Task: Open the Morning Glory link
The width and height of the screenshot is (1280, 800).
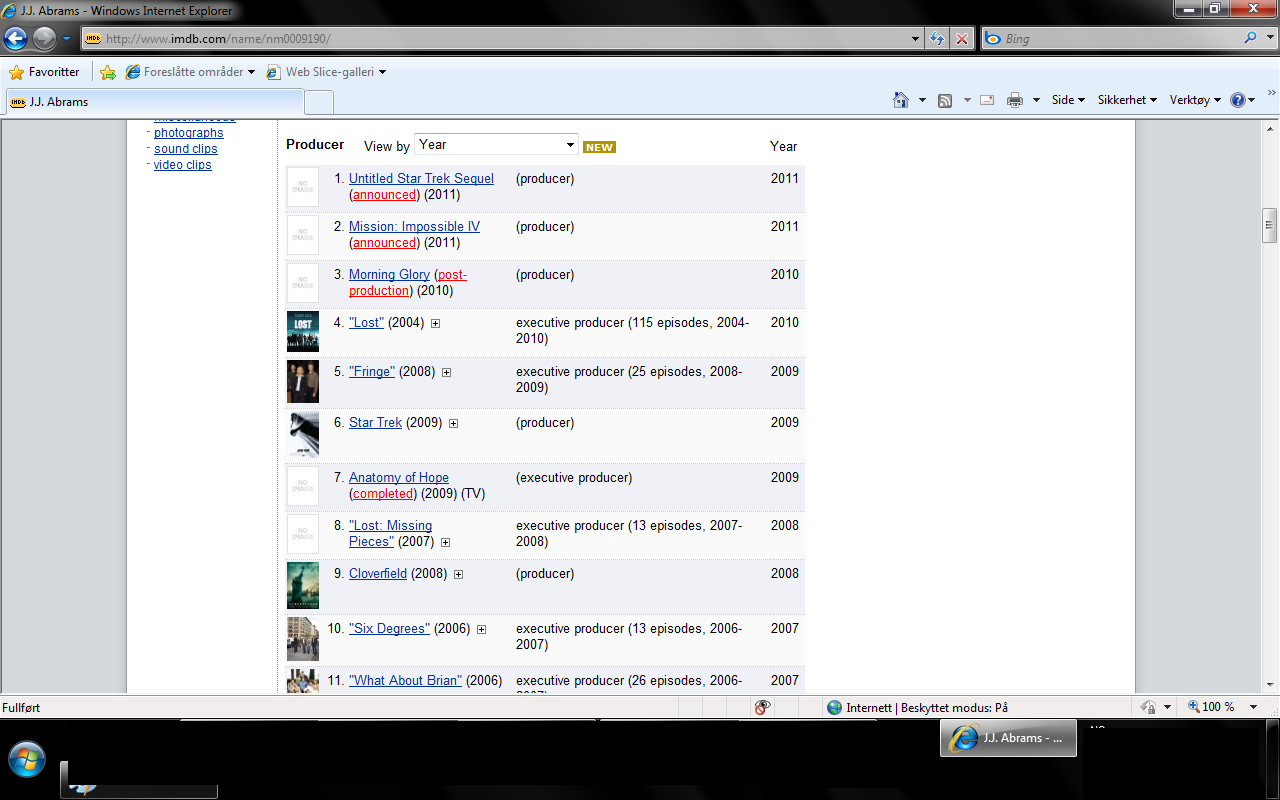Action: point(389,275)
